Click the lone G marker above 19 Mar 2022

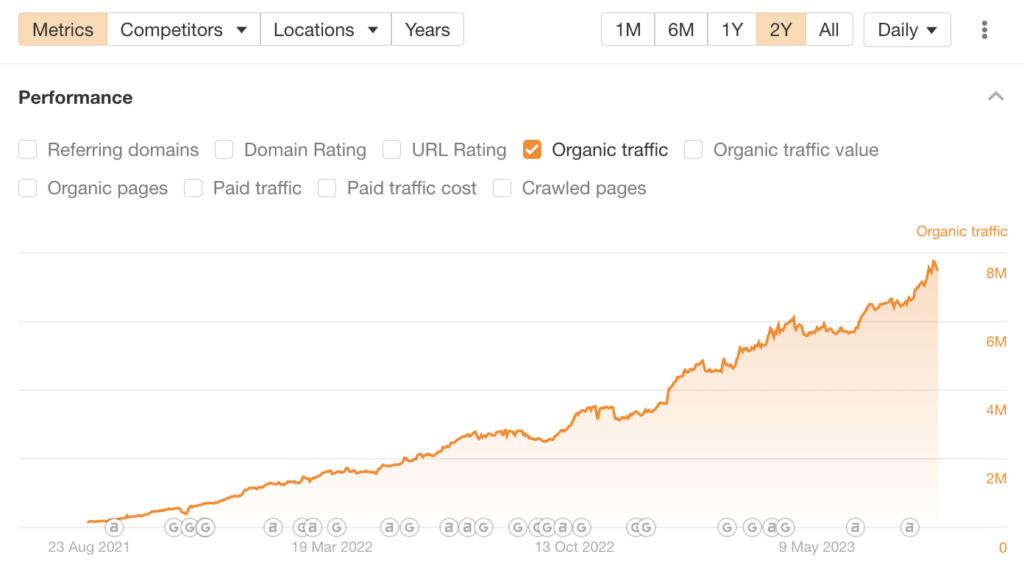click(336, 527)
